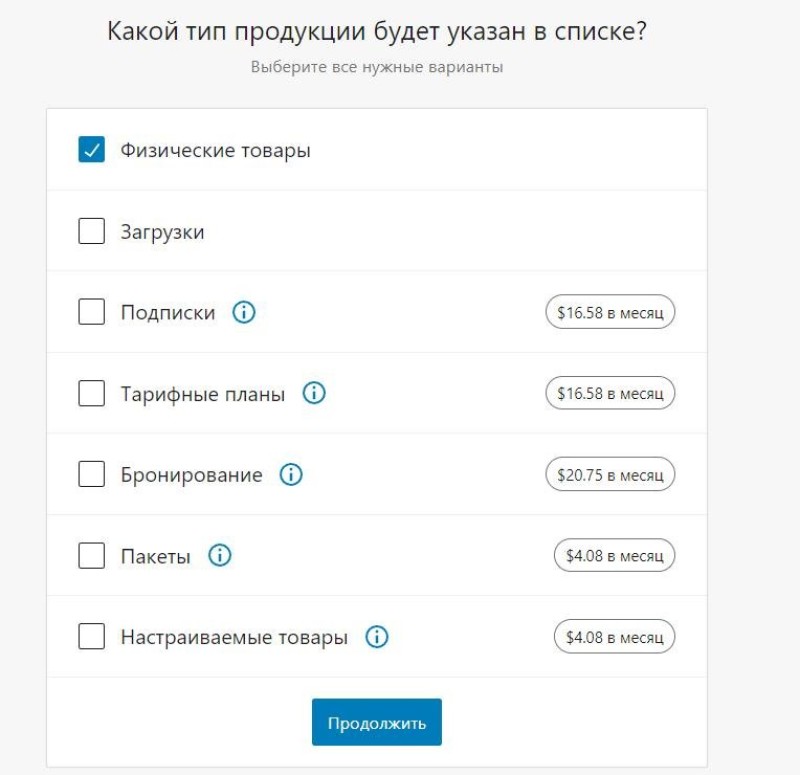Image resolution: width=800 pixels, height=775 pixels.
Task: Click the Физические товары label text
Action: tap(215, 150)
